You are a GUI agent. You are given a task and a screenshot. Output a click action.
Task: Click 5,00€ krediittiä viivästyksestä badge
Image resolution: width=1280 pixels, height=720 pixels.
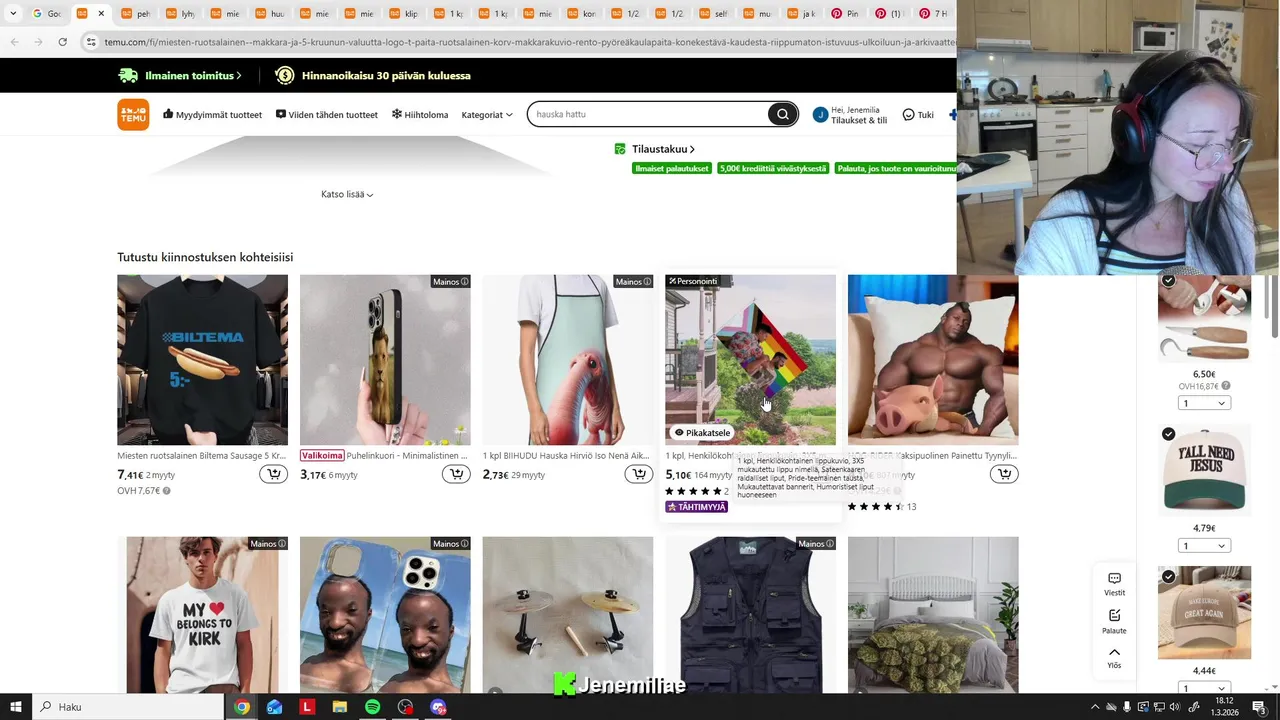[773, 168]
